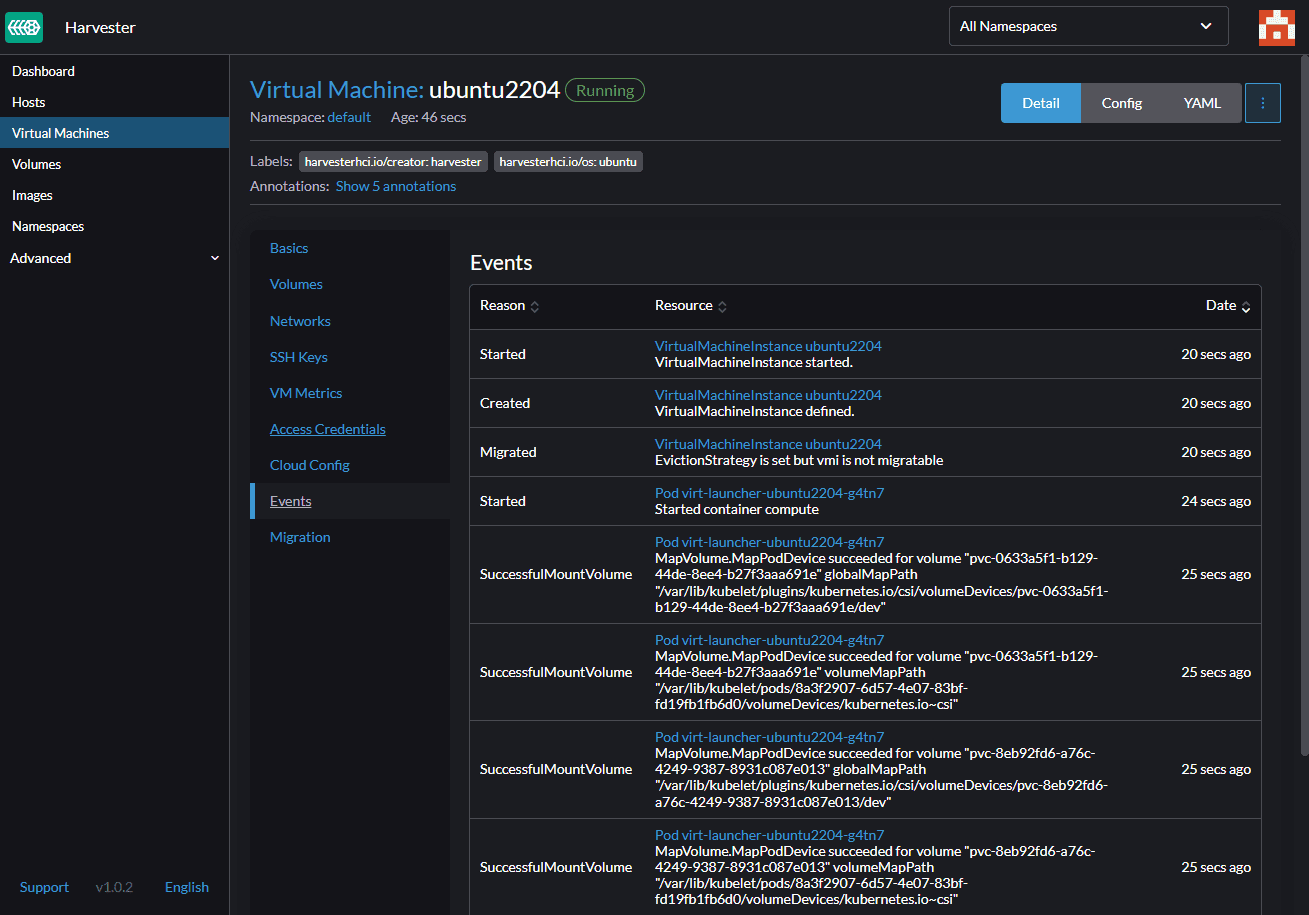
Task: Open the default namespace link
Action: (x=349, y=117)
